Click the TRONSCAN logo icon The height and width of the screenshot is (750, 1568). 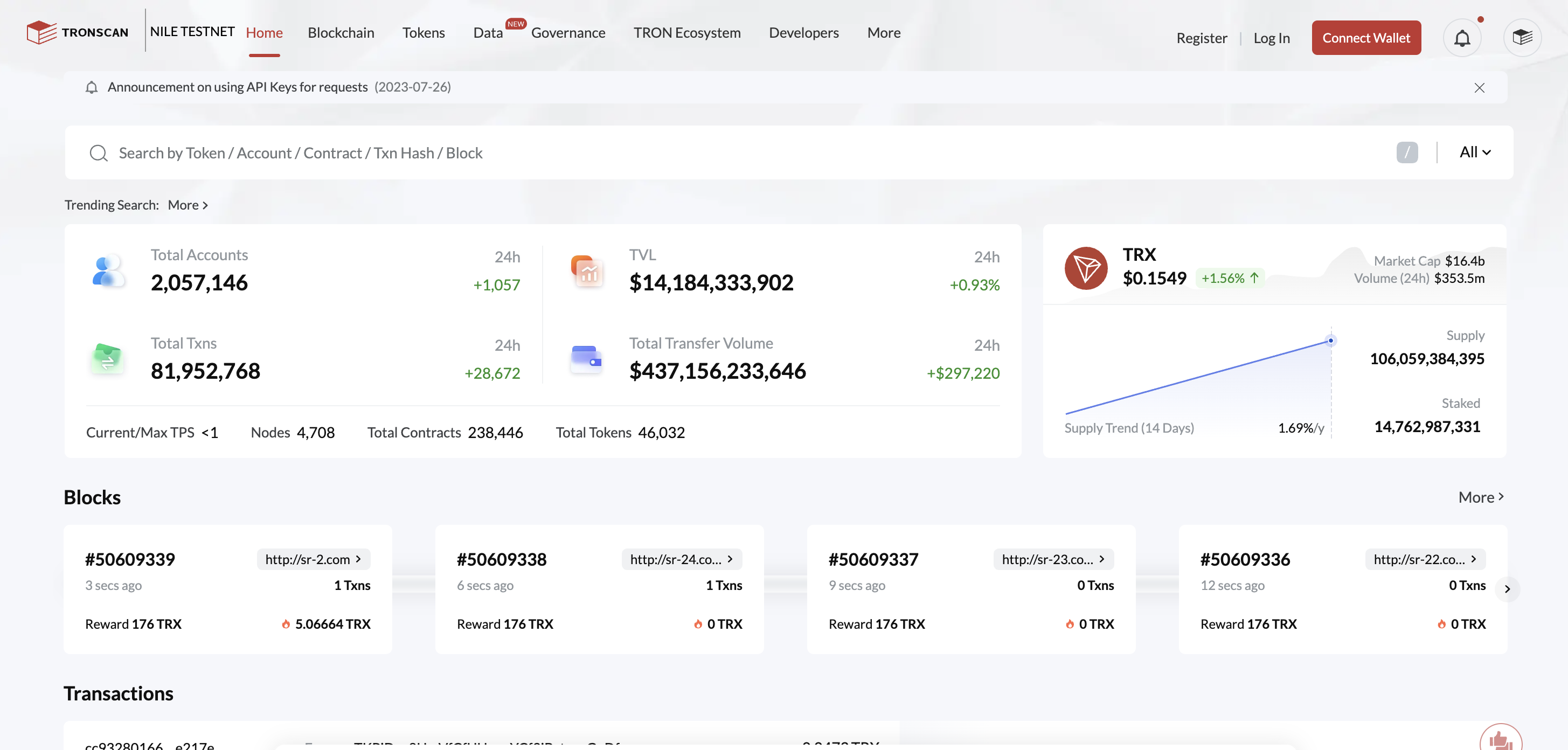[41, 32]
